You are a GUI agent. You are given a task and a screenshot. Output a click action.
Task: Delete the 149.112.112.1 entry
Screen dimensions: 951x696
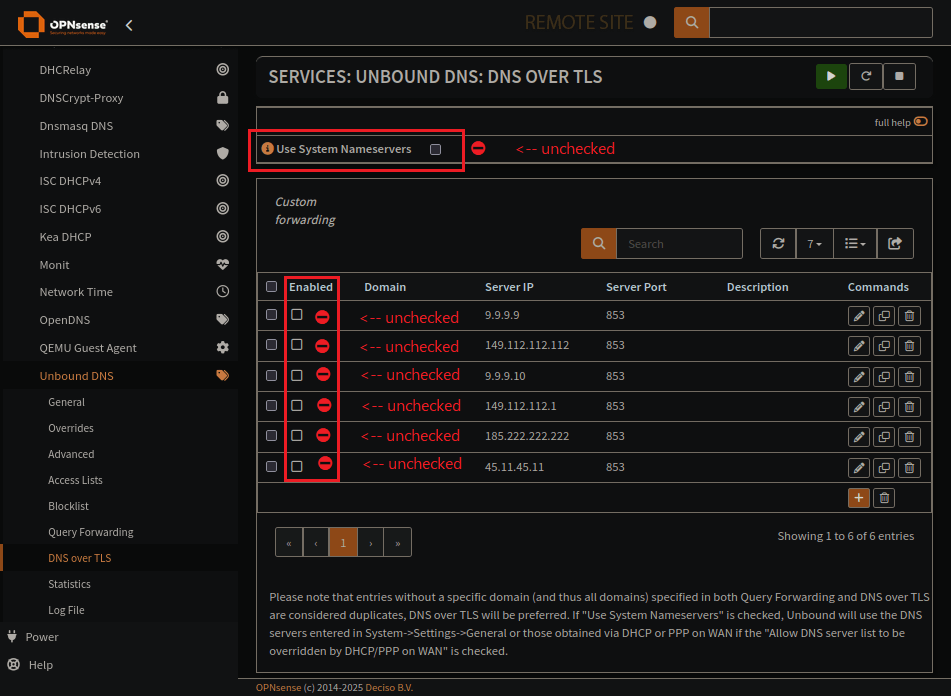pyautogui.click(x=909, y=406)
